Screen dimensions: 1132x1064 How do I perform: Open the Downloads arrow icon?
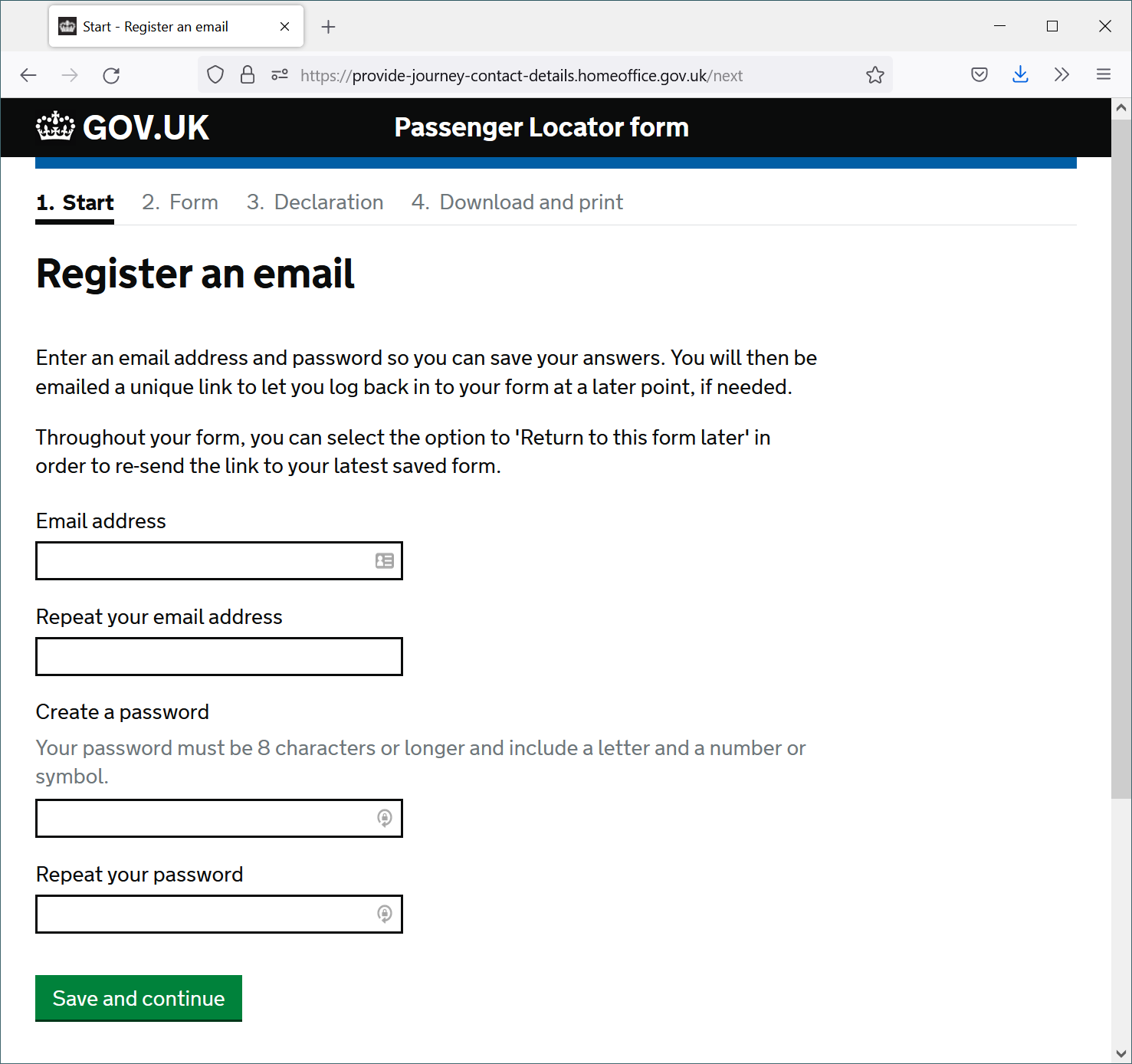pyautogui.click(x=1020, y=74)
